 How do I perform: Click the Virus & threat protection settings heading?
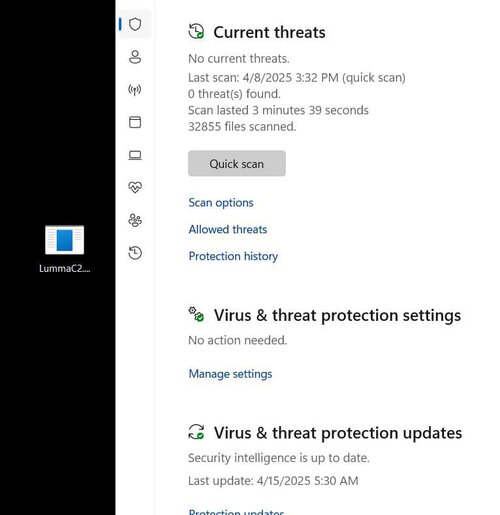pyautogui.click(x=337, y=315)
